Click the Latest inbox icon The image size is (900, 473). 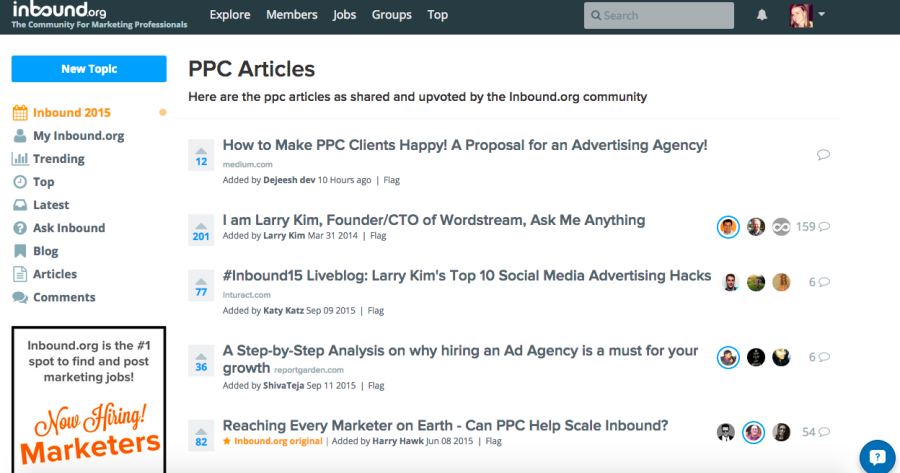pos(20,205)
